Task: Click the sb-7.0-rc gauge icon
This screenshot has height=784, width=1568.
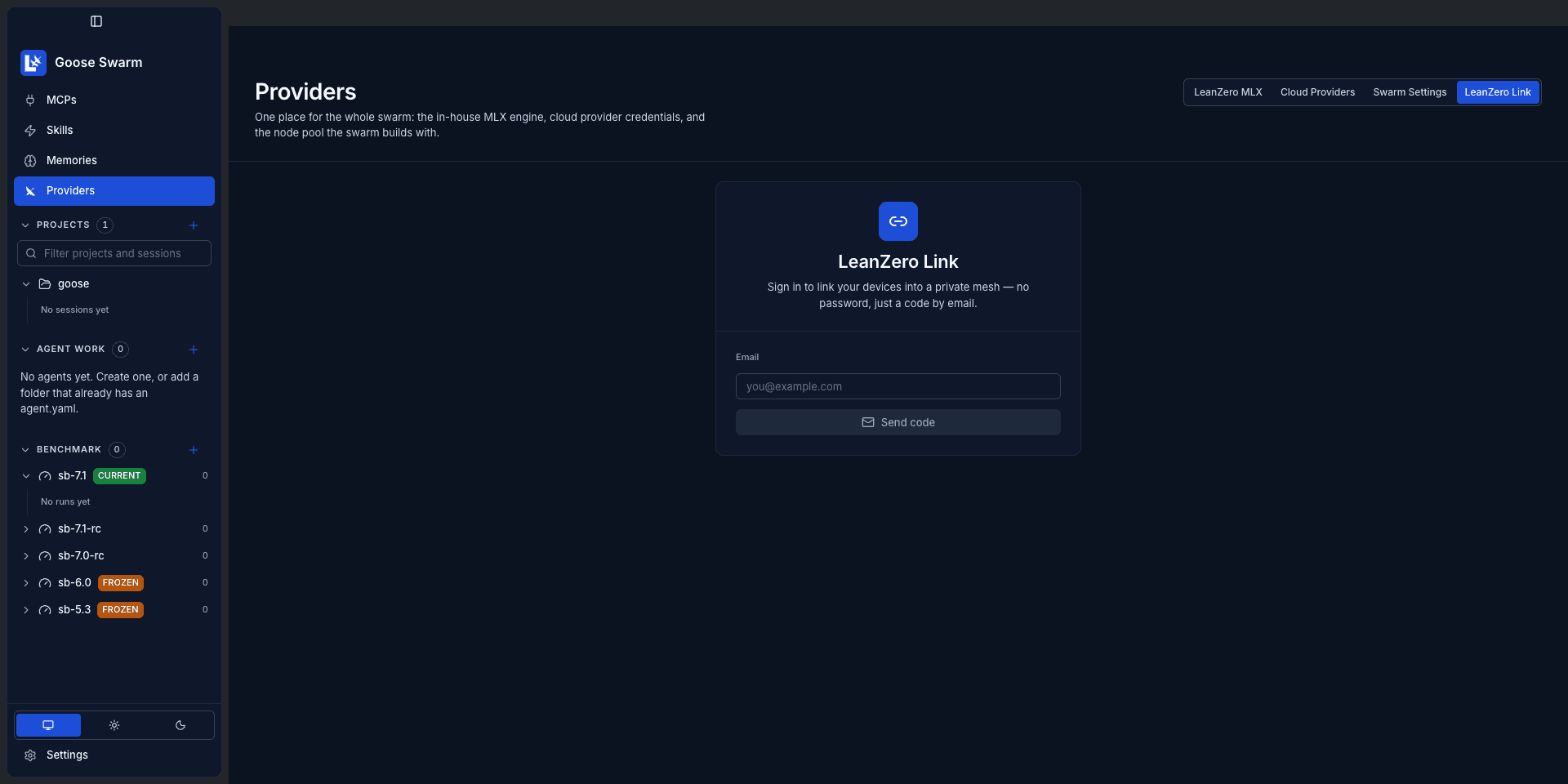Action: click(x=45, y=556)
